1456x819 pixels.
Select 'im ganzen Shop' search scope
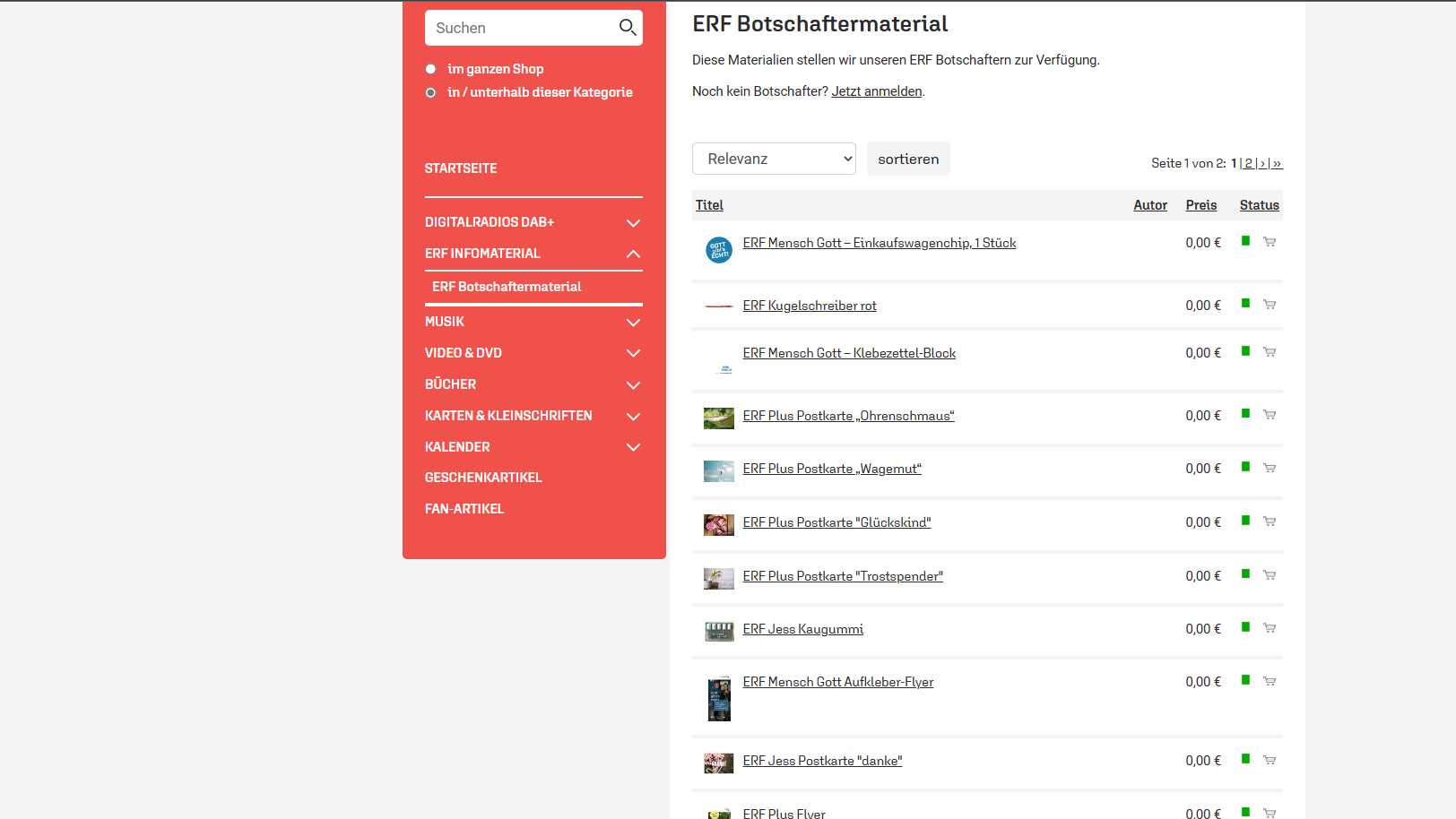point(430,69)
